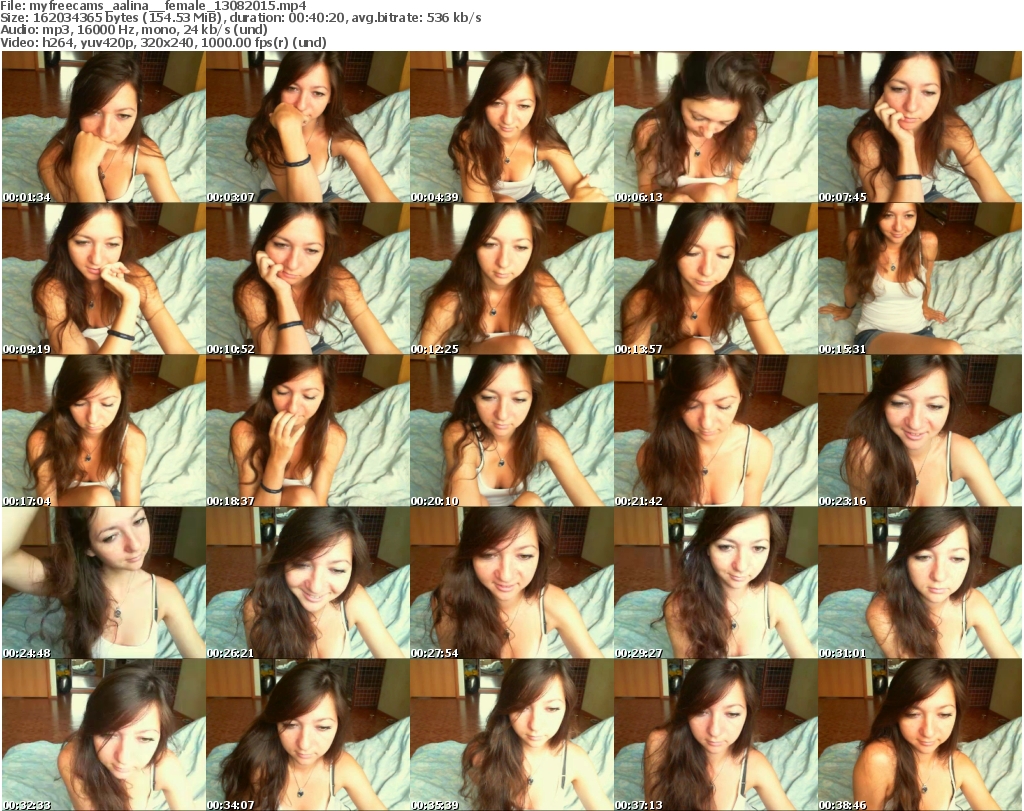Image resolution: width=1024 pixels, height=811 pixels.
Task: Click the 00:31:01 video frame
Action: [x=920, y=582]
